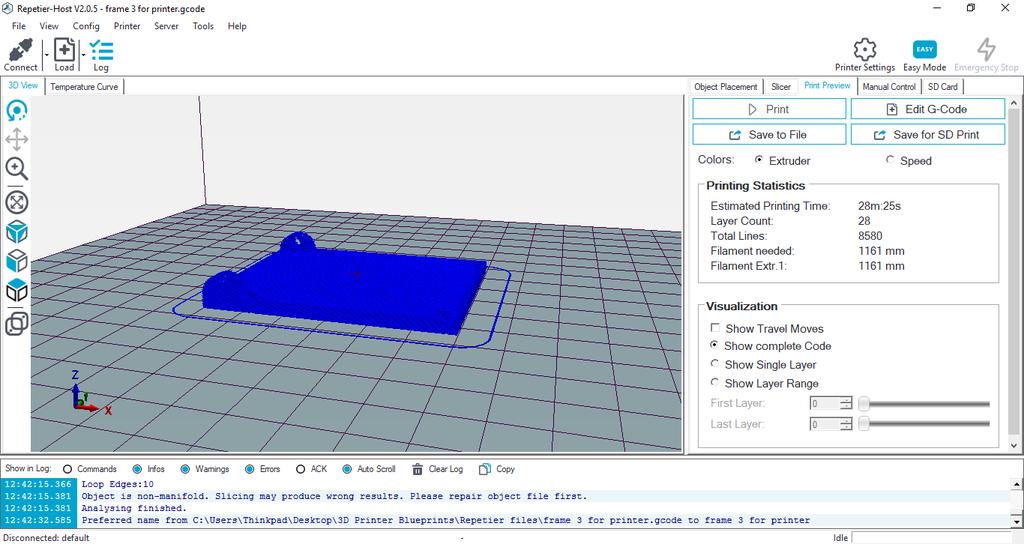Expand the Load dropdown arrow

click(83, 55)
